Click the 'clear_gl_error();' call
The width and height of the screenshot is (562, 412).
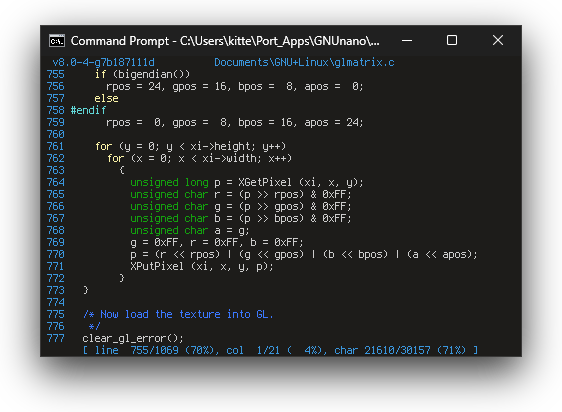click(x=133, y=338)
